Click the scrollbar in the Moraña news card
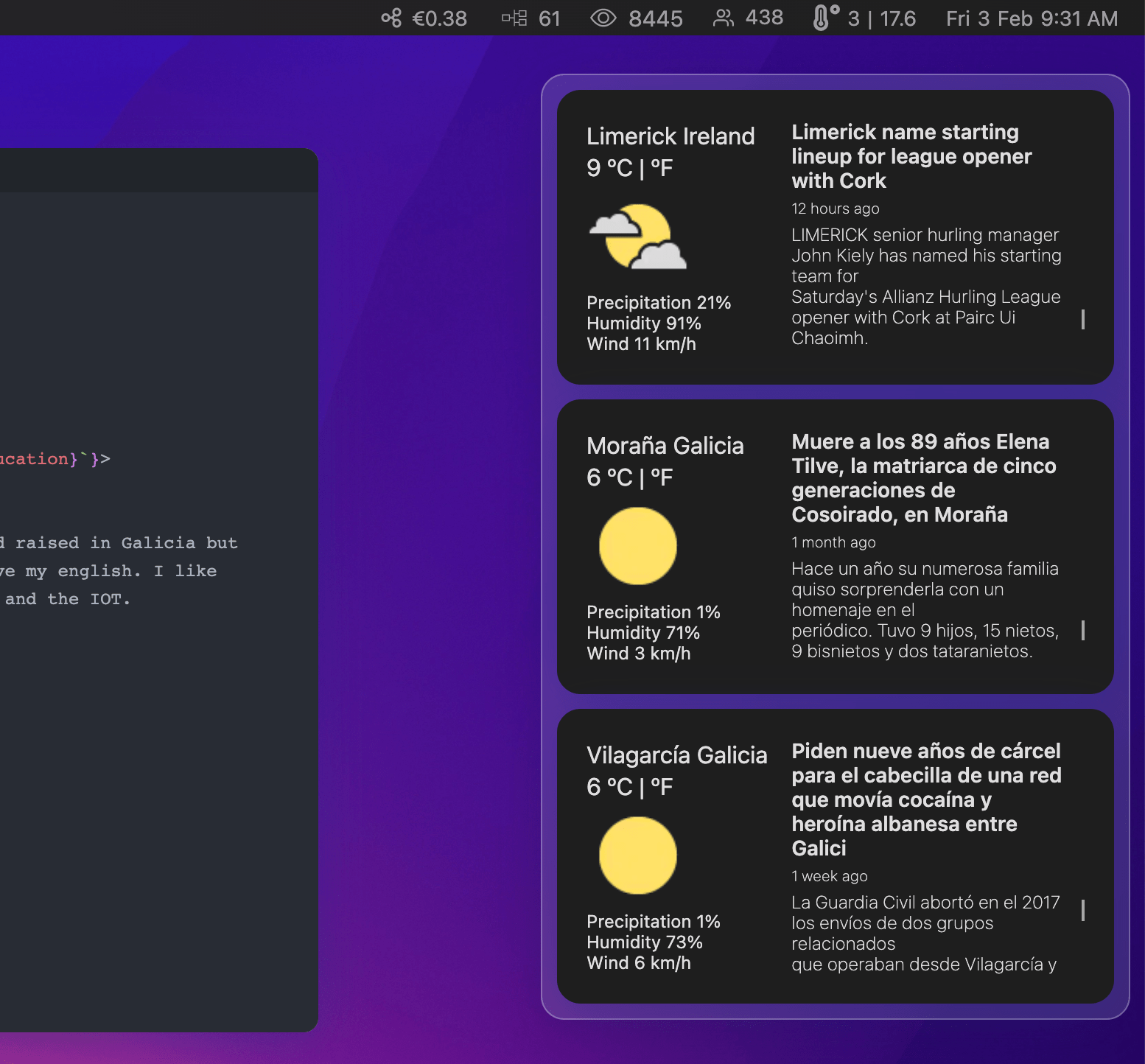 [x=1082, y=630]
